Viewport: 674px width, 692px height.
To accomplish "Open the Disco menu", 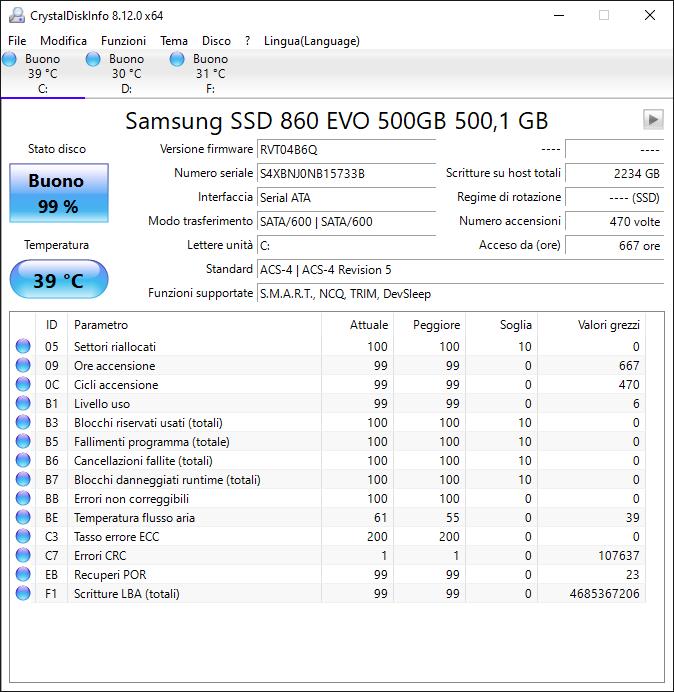I will (x=216, y=41).
